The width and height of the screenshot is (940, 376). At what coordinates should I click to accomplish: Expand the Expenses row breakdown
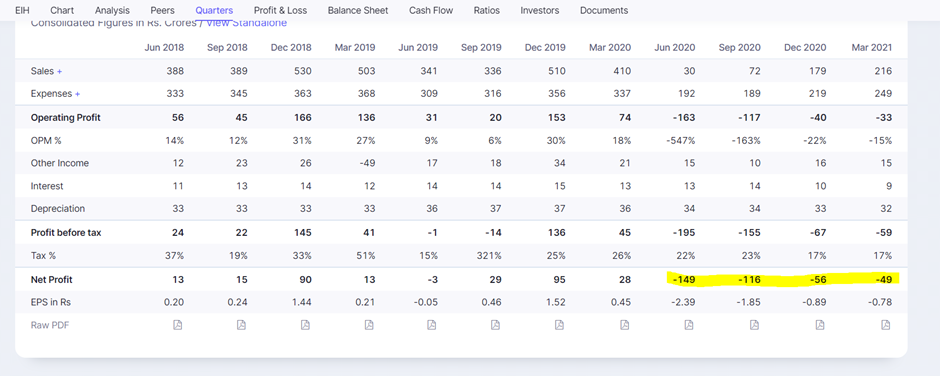click(x=77, y=94)
